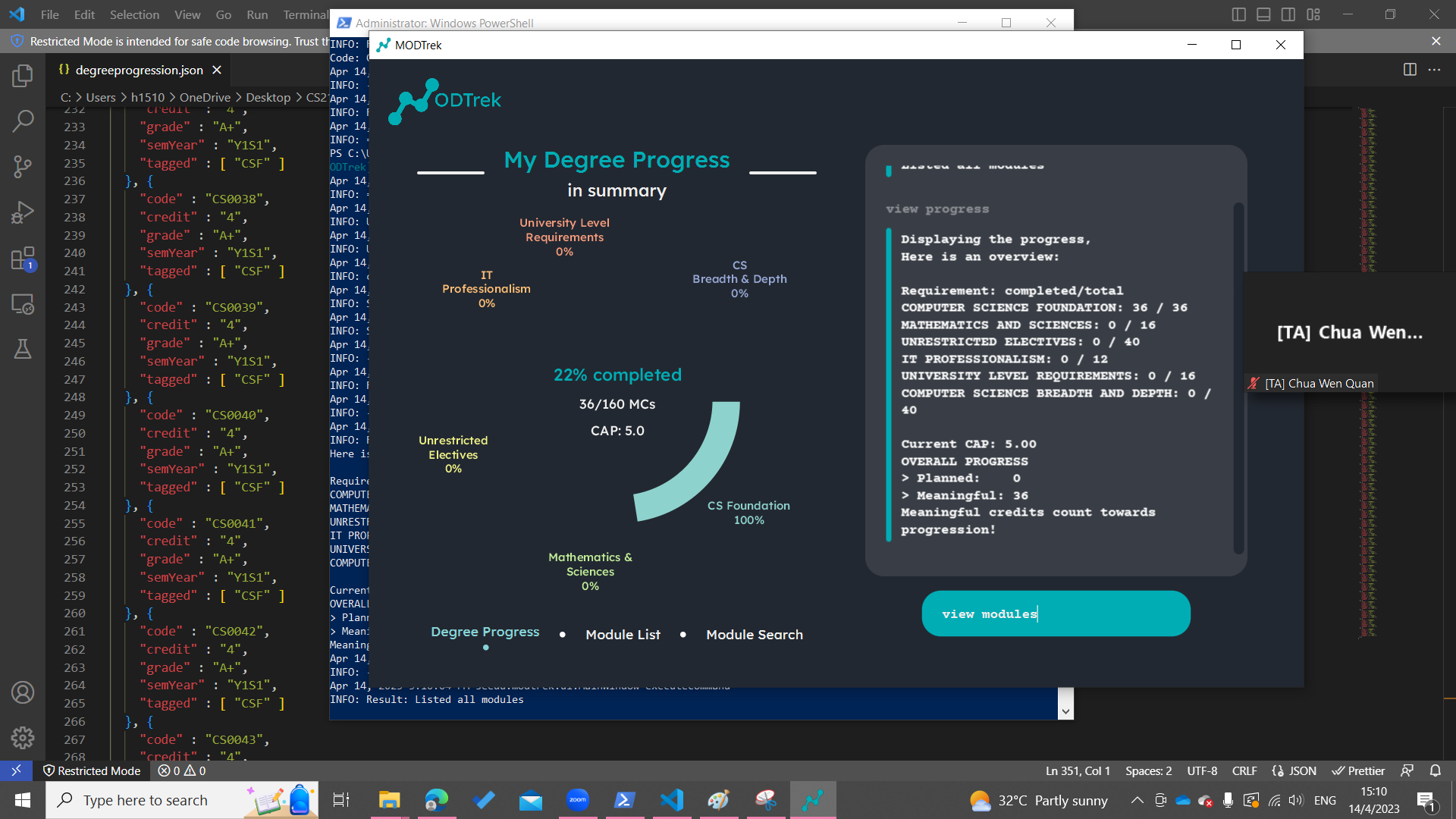Open the Selection menu
Image resolution: width=1456 pixels, height=819 pixels.
pos(134,14)
